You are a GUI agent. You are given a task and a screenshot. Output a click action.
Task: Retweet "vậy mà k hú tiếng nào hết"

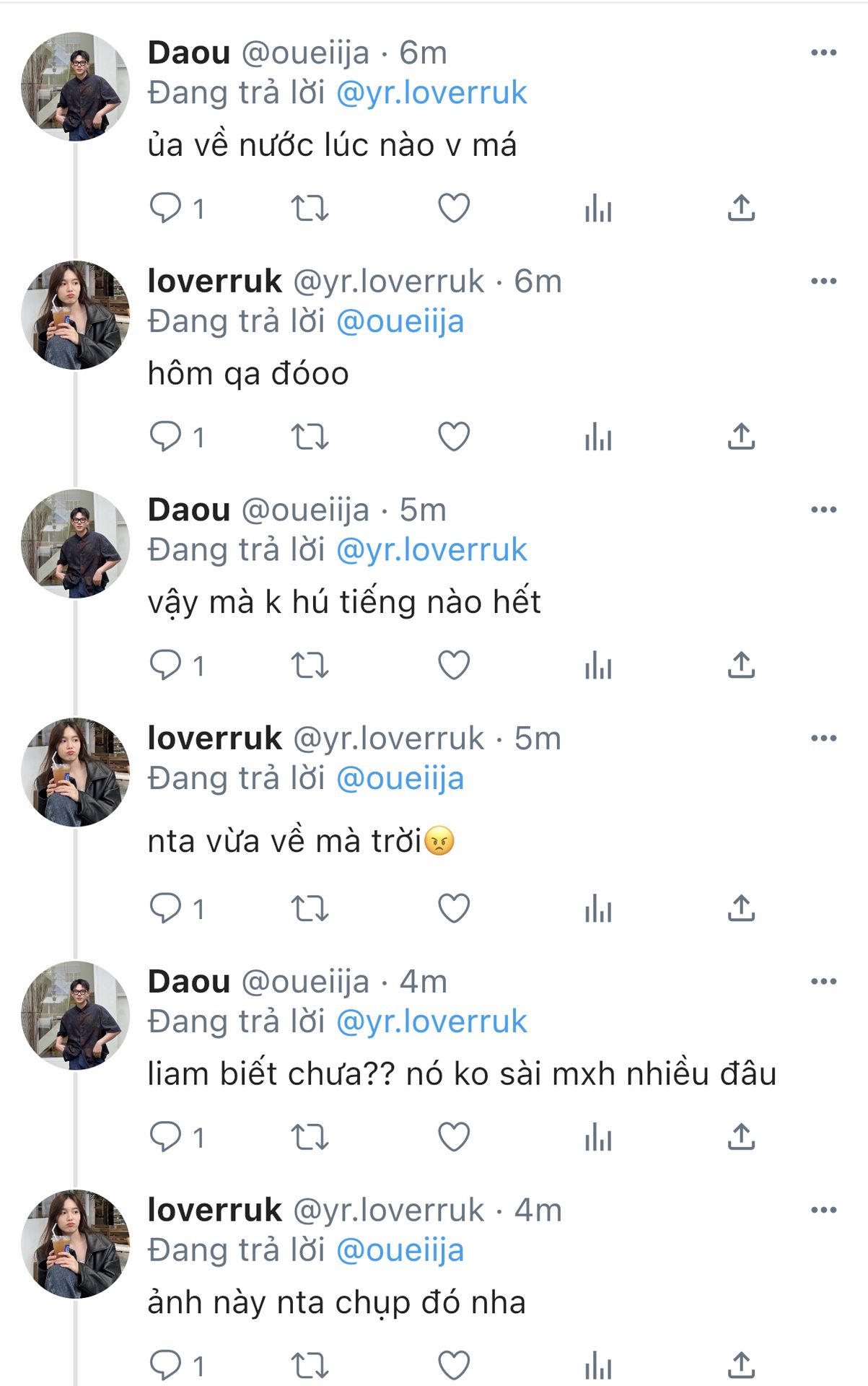[x=310, y=665]
